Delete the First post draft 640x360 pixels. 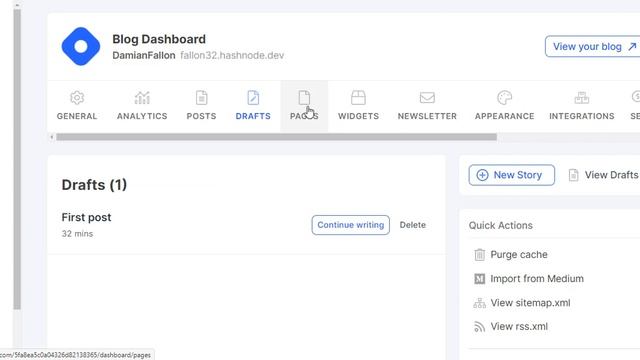413,225
